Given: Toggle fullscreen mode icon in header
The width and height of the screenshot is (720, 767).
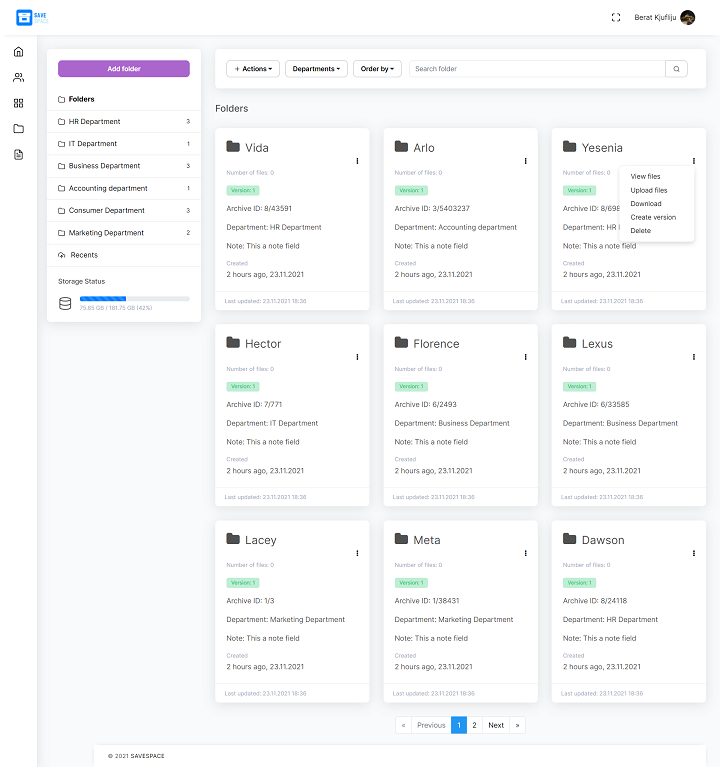Looking at the screenshot, I should point(616,17).
